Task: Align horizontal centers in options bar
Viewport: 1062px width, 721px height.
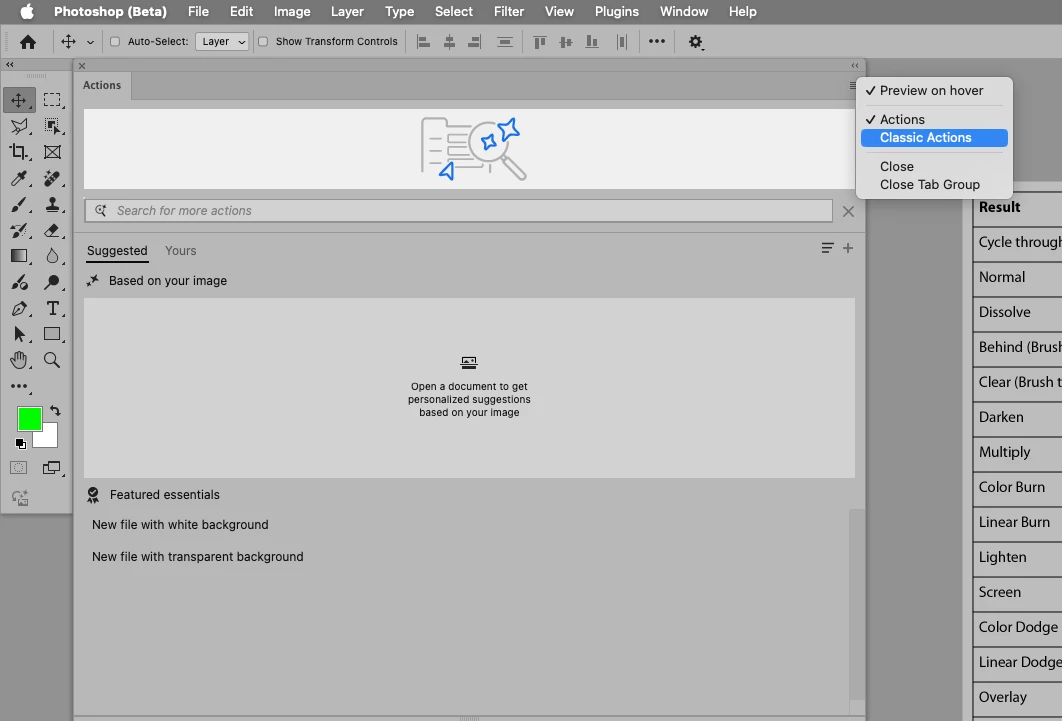Action: 449,42
